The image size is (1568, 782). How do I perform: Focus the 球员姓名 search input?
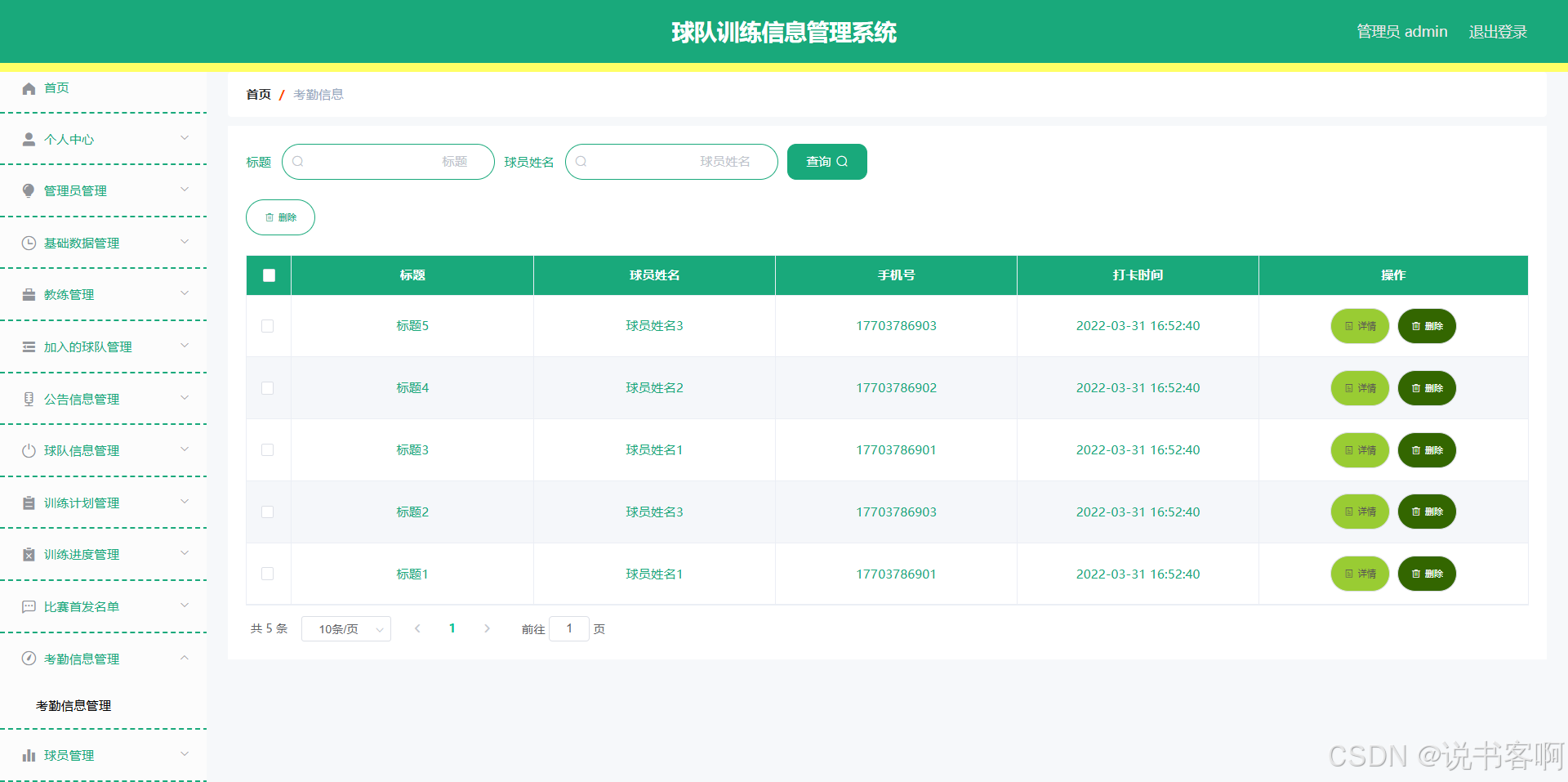coord(671,162)
